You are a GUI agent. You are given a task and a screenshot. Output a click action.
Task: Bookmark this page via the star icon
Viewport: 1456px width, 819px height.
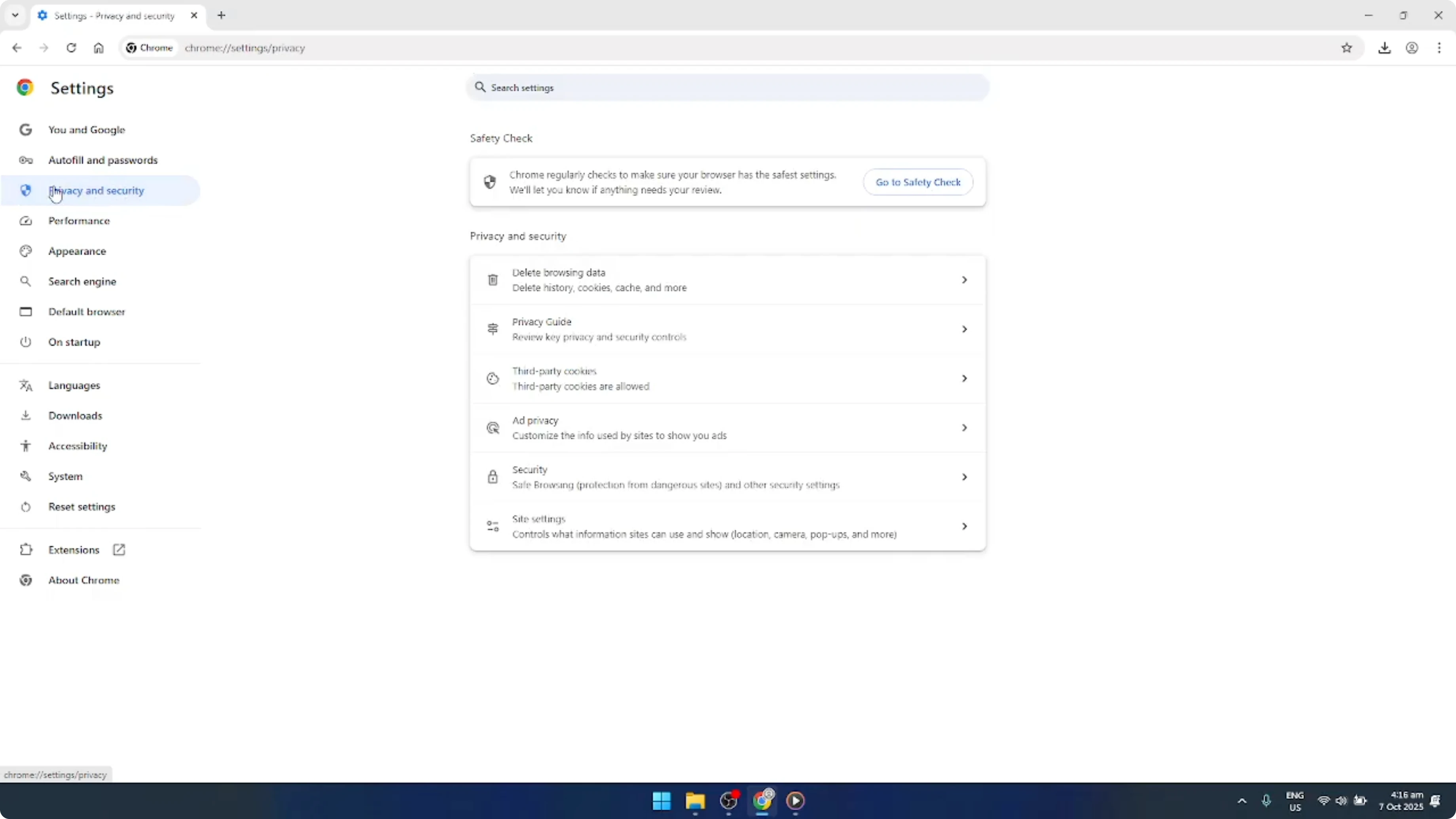click(1346, 48)
